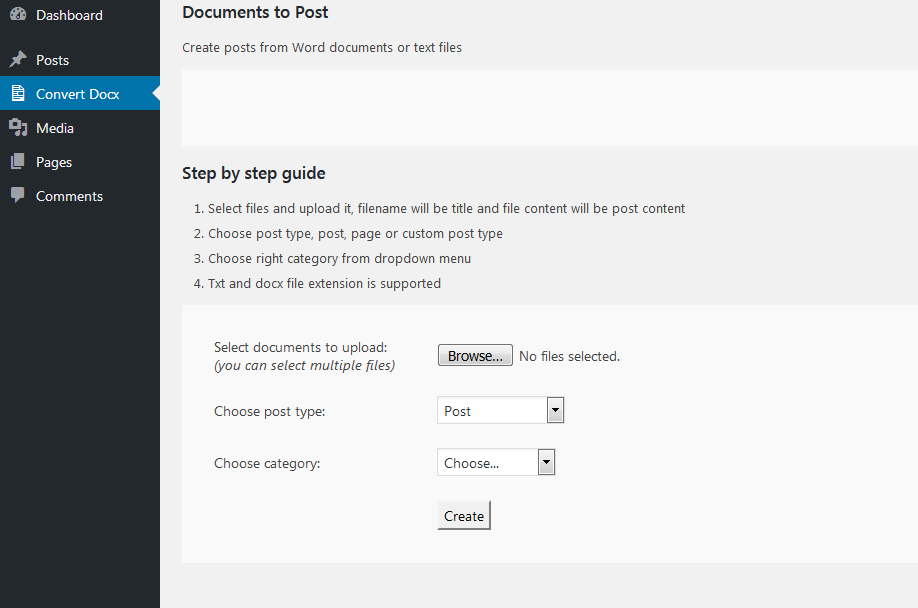Image resolution: width=918 pixels, height=608 pixels.
Task: Open the post type combo box showing Post
Action: (501, 410)
